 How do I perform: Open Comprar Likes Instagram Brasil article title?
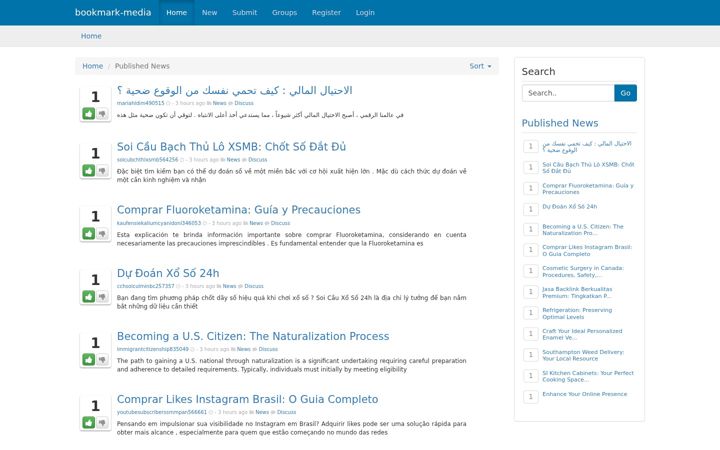tap(248, 399)
